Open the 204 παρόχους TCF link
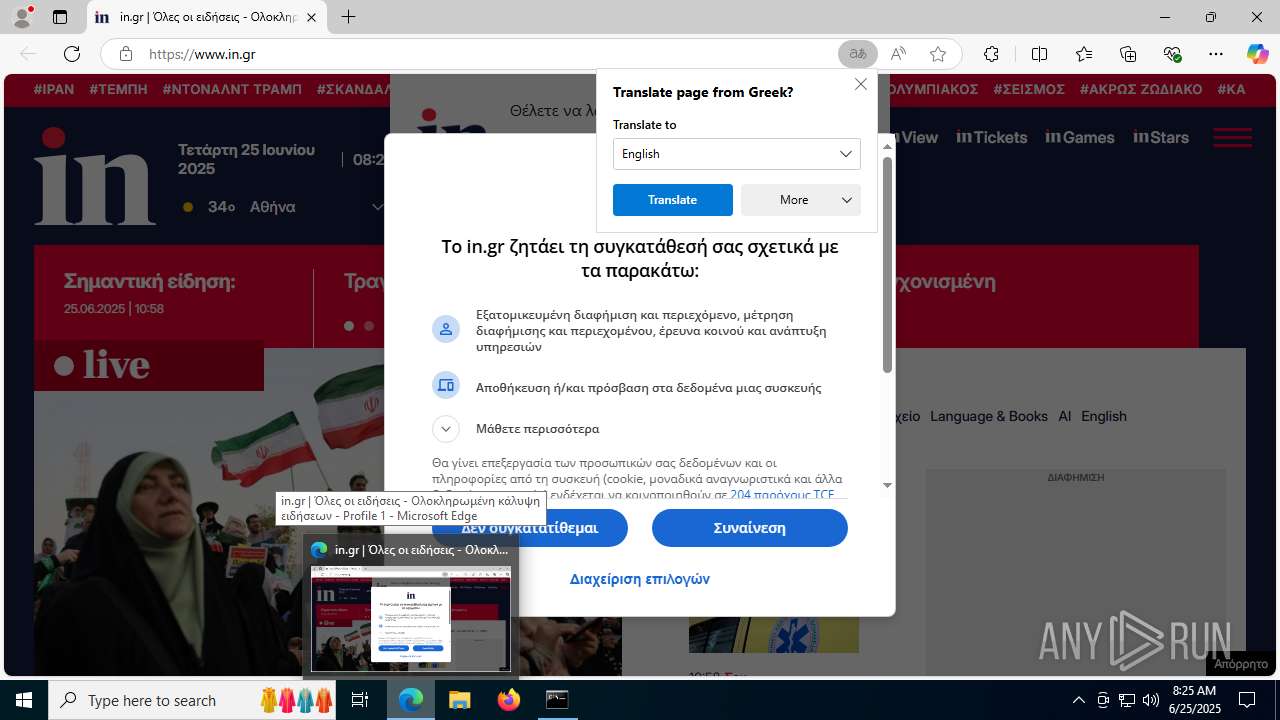The image size is (1280, 720). 782,495
